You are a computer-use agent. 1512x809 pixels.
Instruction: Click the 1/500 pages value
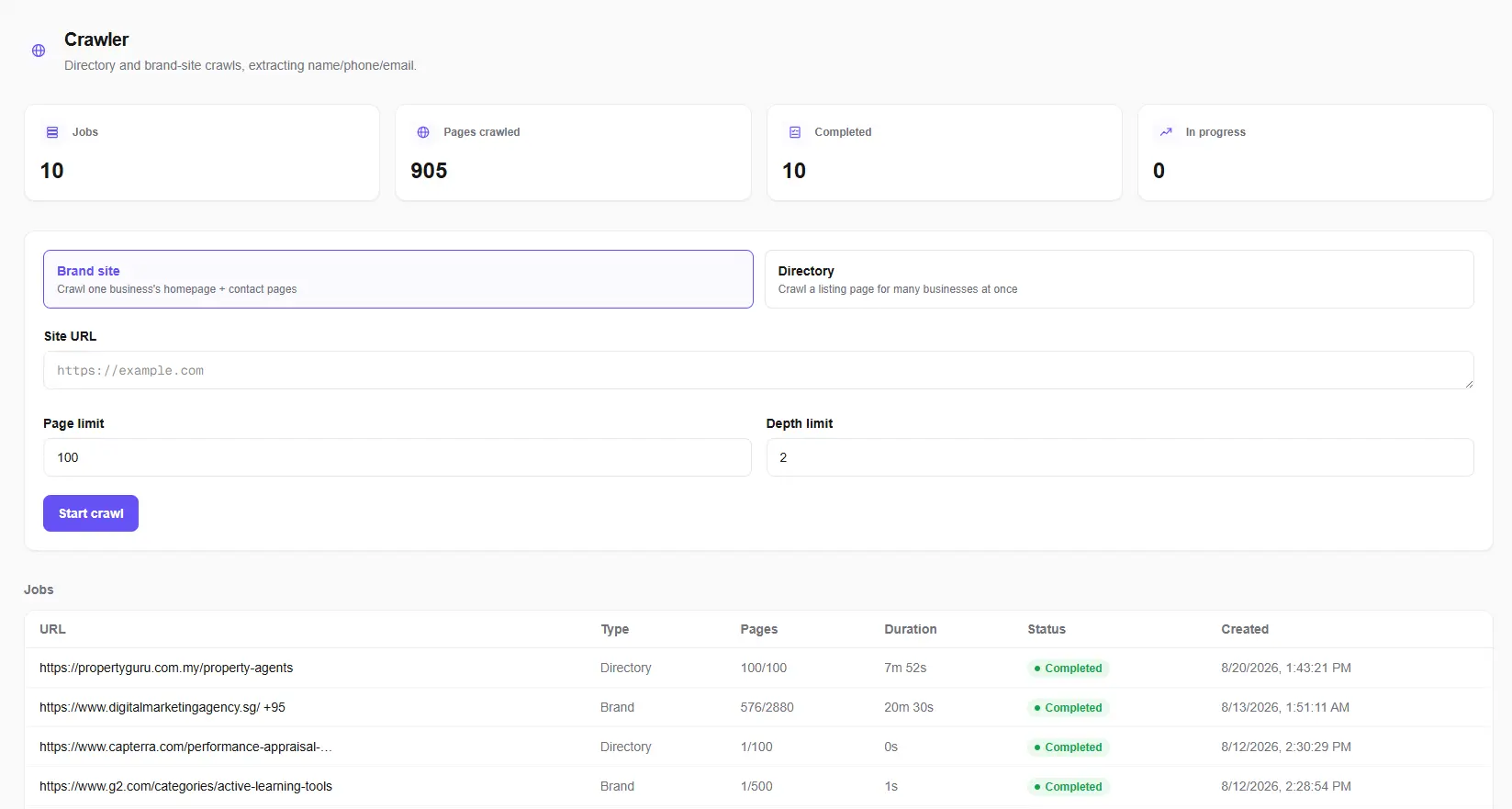tap(756, 786)
